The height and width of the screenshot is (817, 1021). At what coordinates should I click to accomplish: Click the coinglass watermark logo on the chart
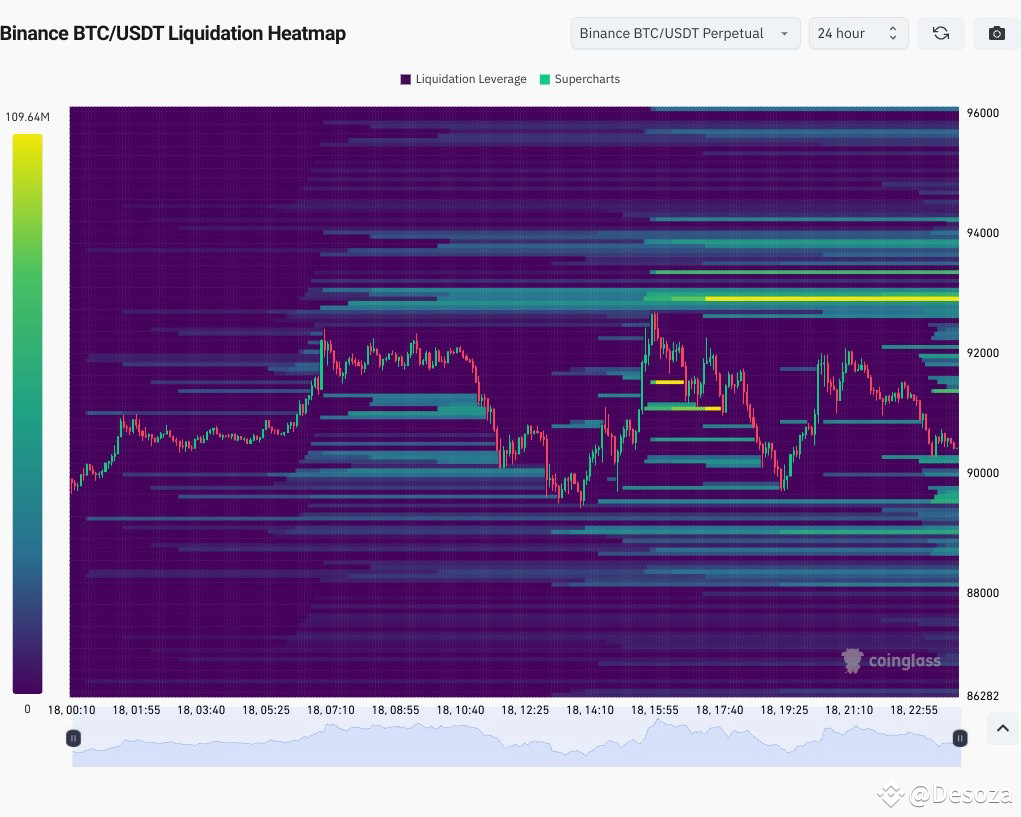[891, 660]
